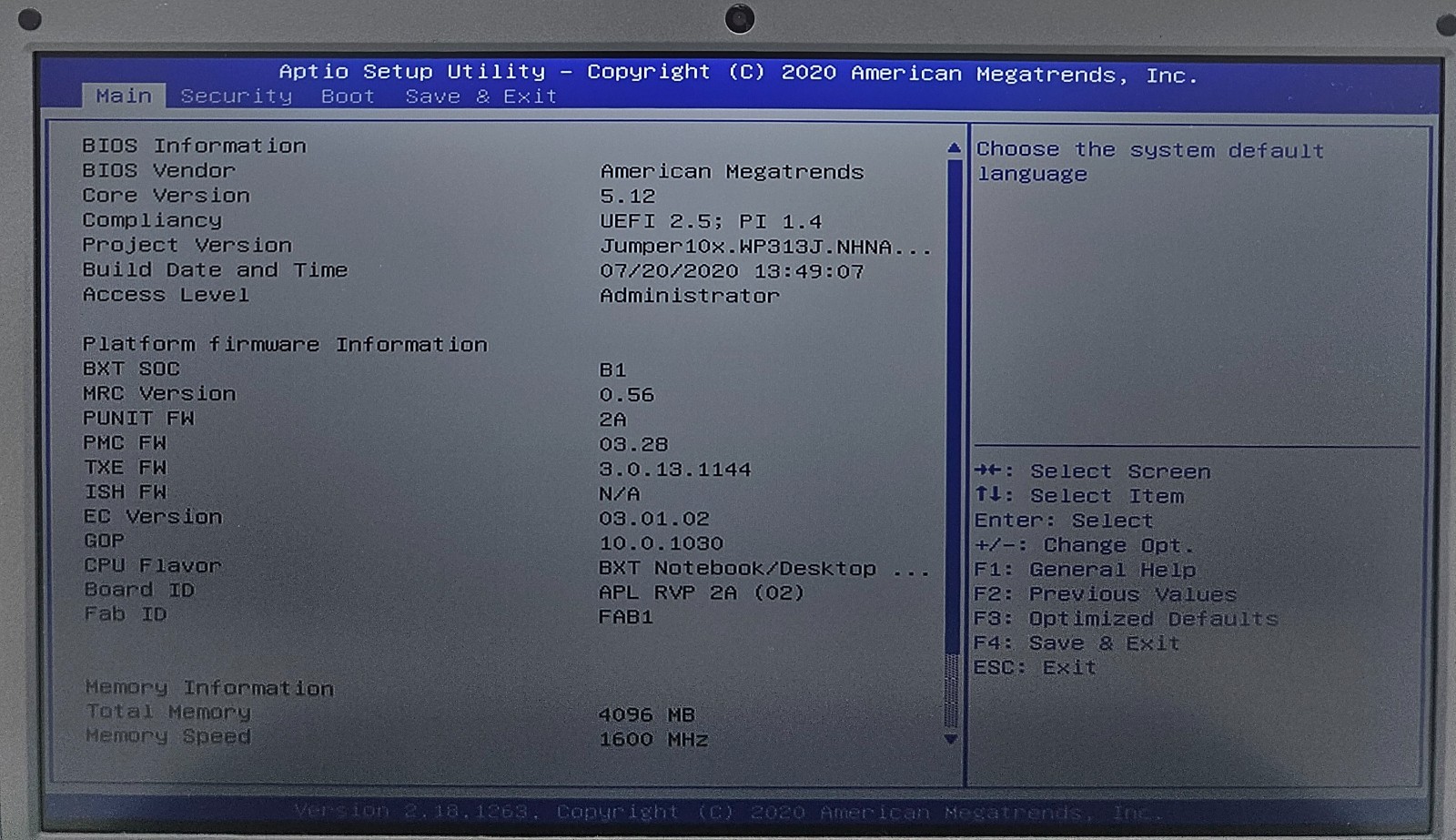Select the Fab ID label
This screenshot has height=840, width=1456.
126,614
